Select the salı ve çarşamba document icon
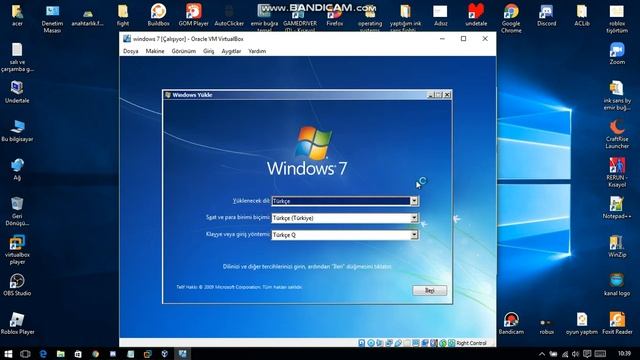Screen dimensions: 640x360 [x=17, y=57]
